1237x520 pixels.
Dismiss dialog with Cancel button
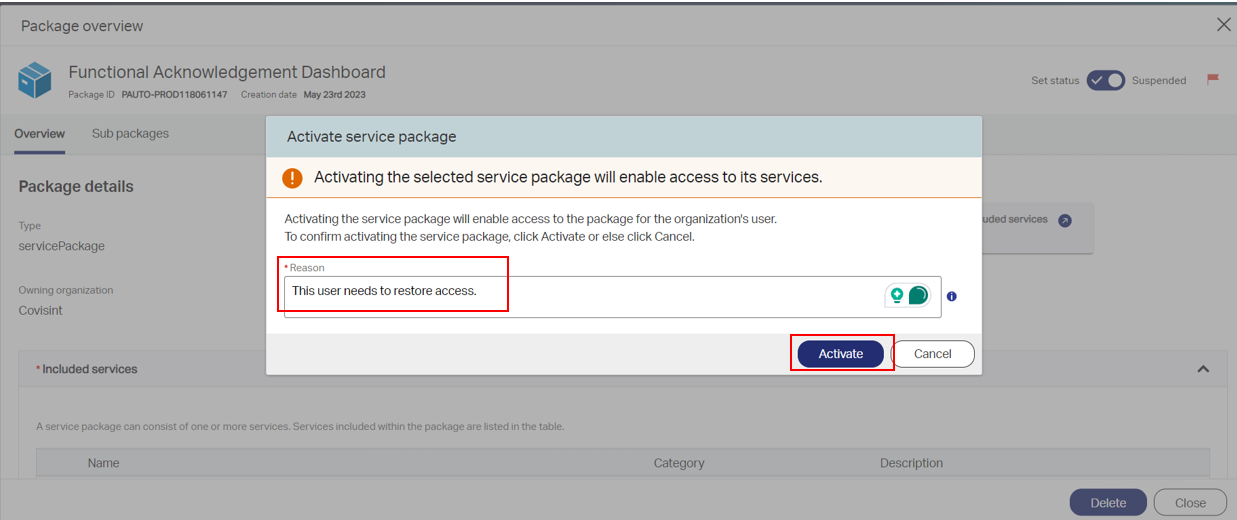click(933, 354)
